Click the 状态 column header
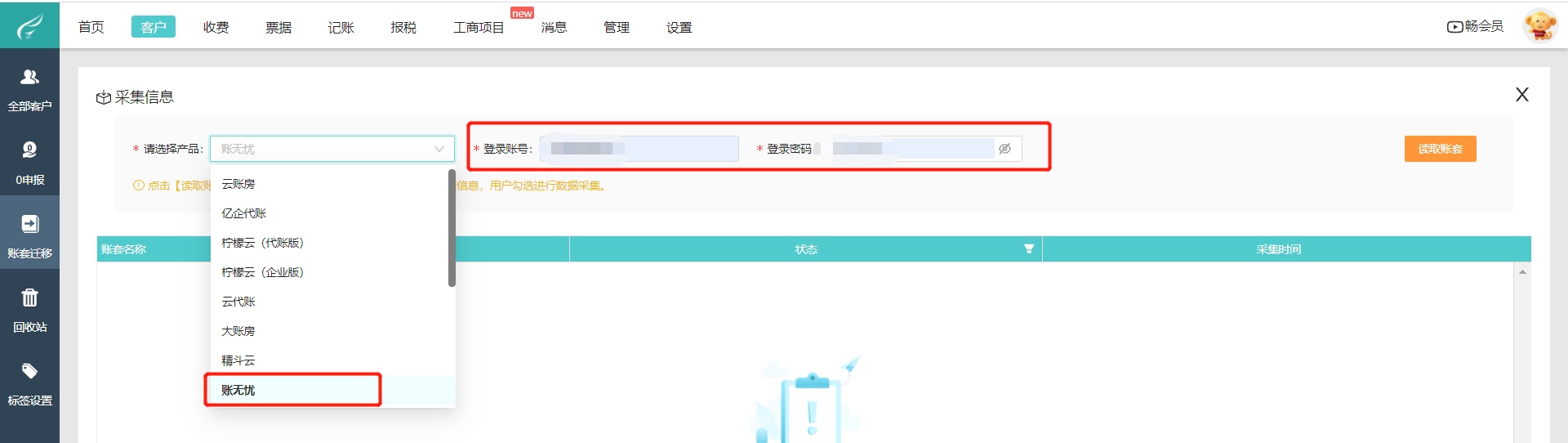 [x=806, y=249]
